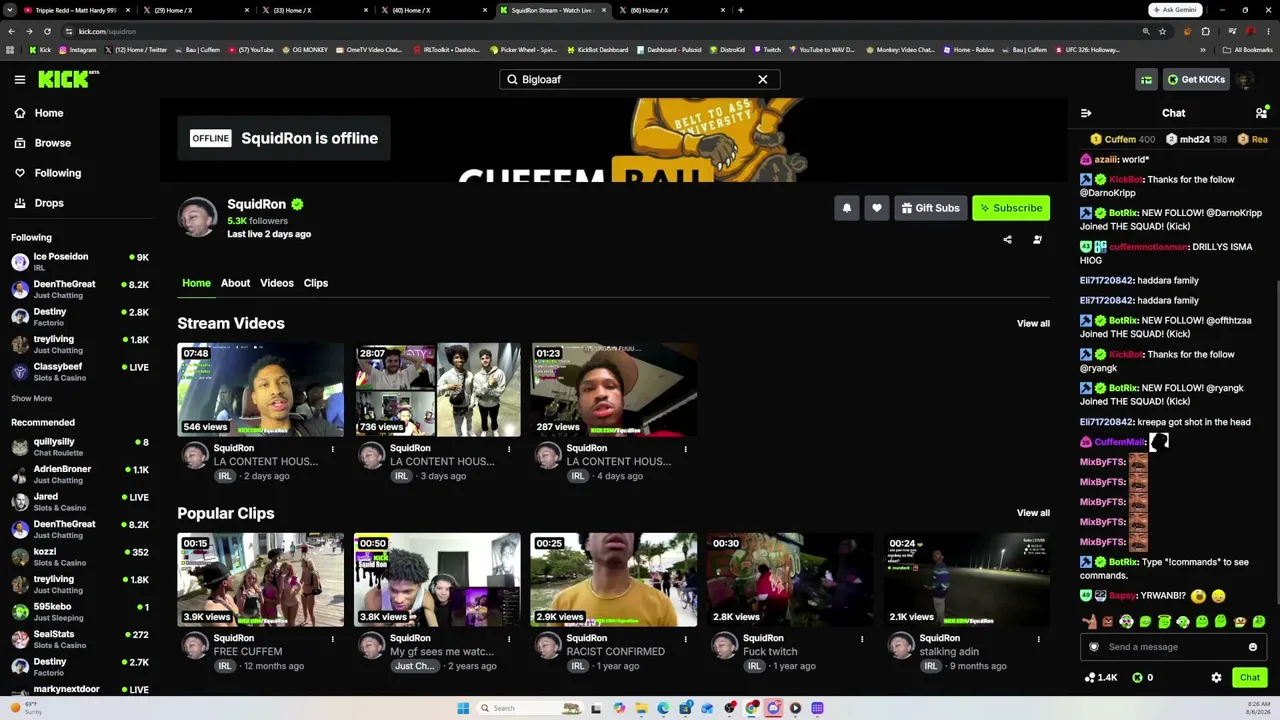This screenshot has height=720, width=1280.
Task: Open All Bookmarks folder
Action: pos(1248,50)
